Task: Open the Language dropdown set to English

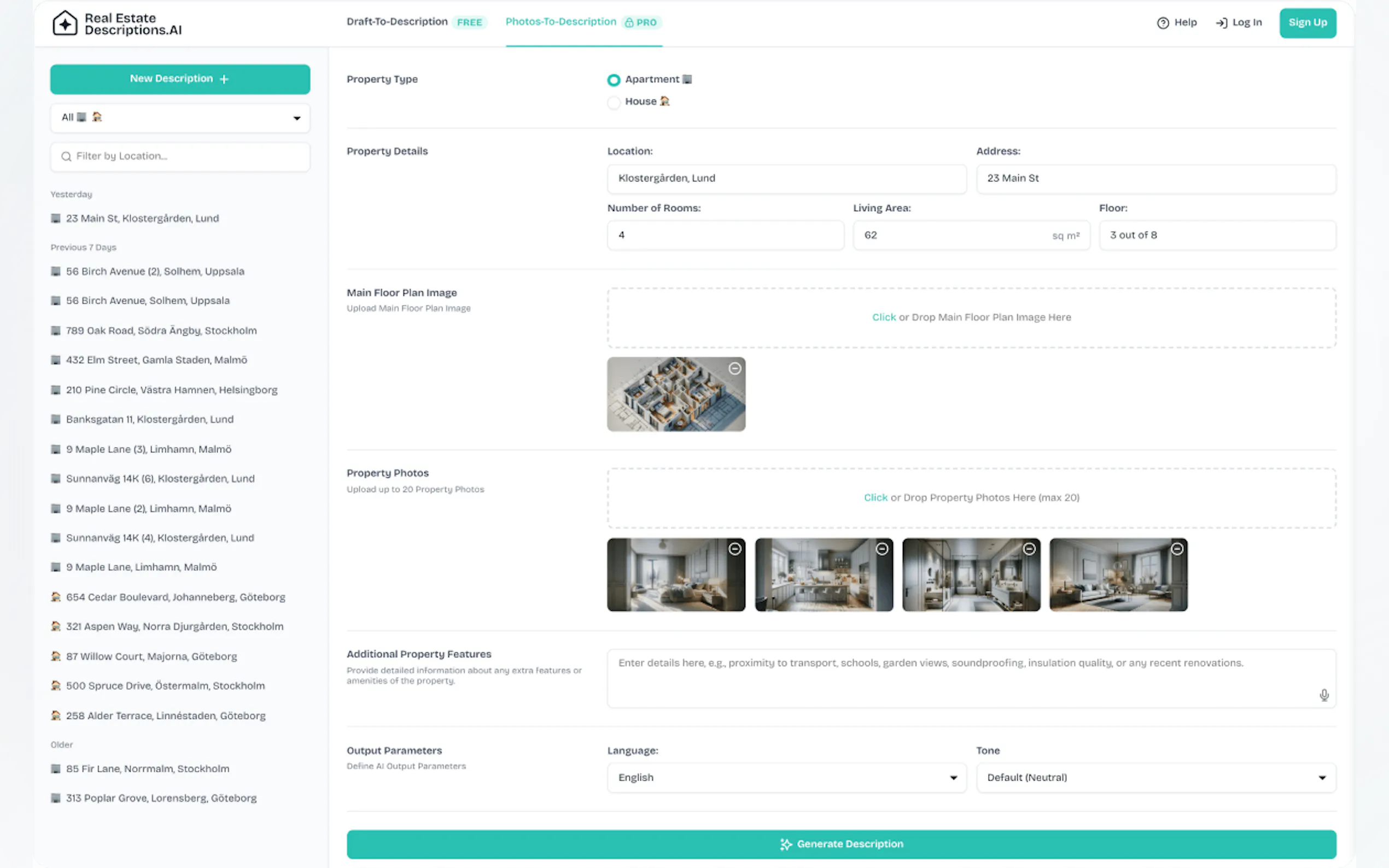Action: point(786,777)
